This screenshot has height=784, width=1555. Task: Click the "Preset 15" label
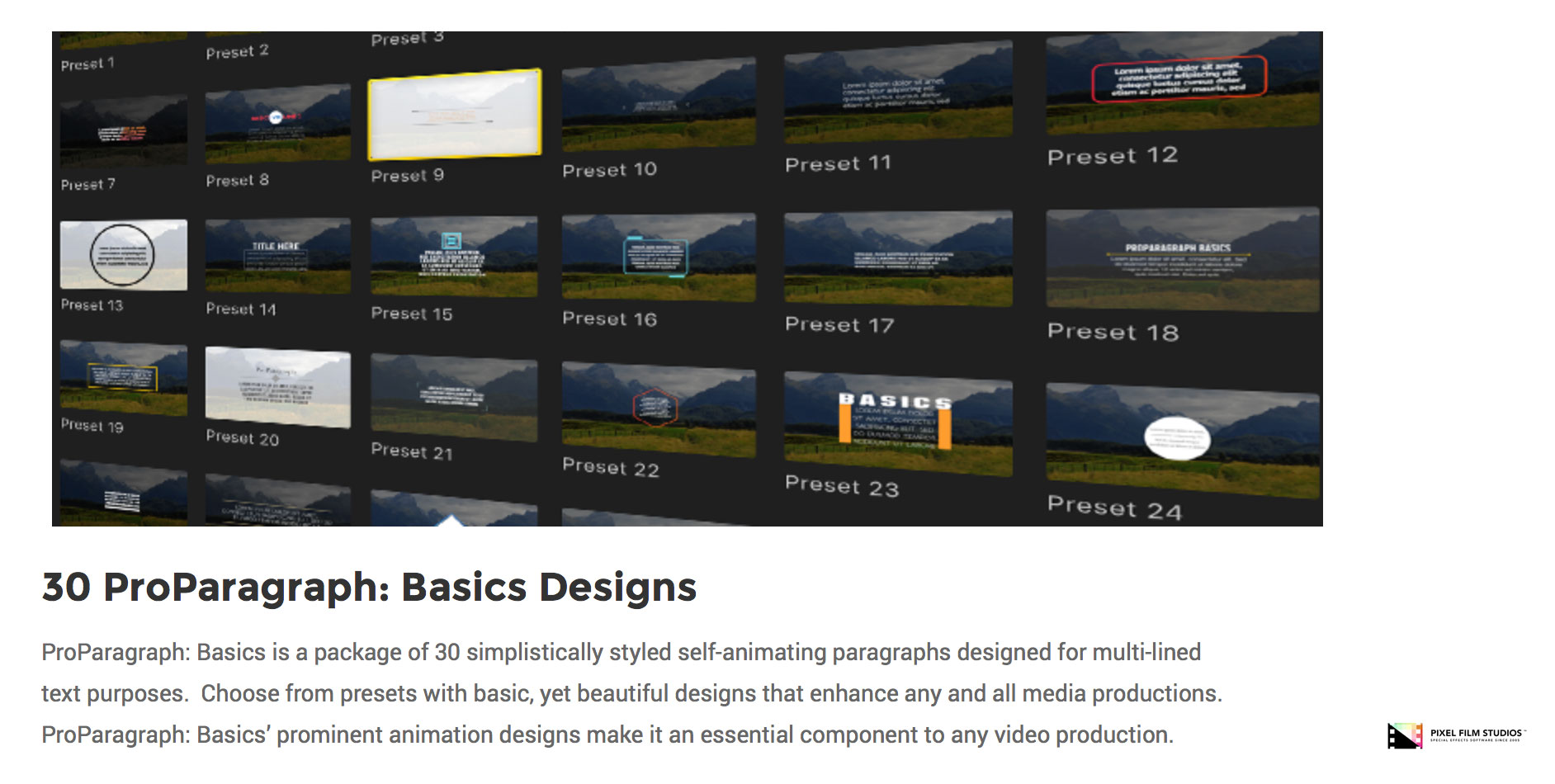[x=412, y=314]
